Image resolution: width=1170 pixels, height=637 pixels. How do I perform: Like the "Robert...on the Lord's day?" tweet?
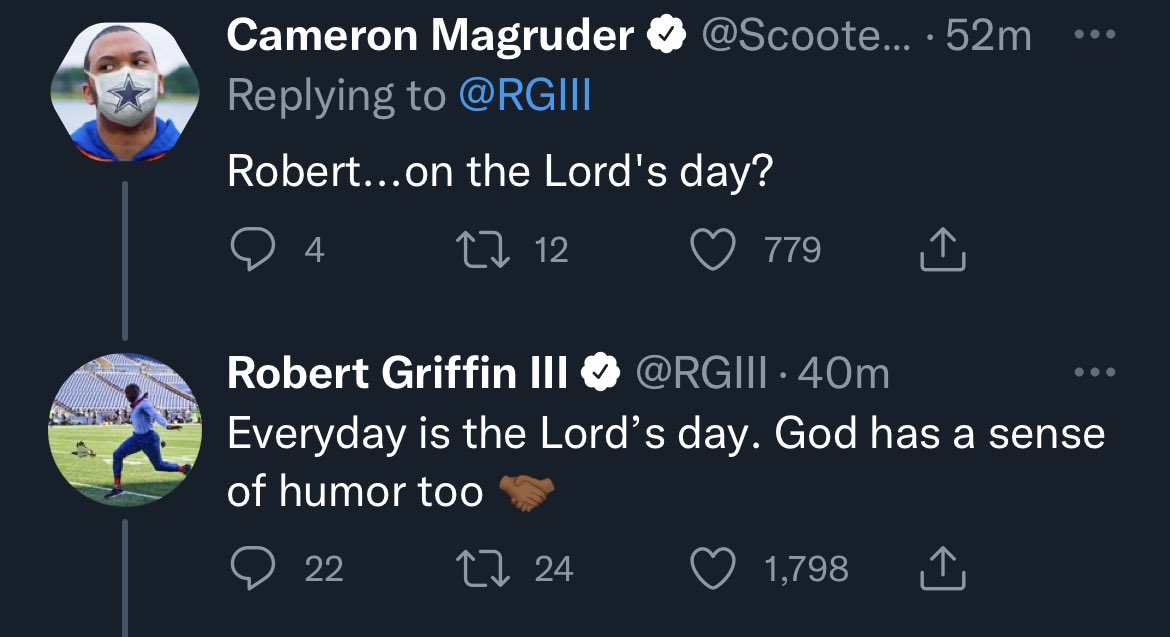[x=715, y=249]
